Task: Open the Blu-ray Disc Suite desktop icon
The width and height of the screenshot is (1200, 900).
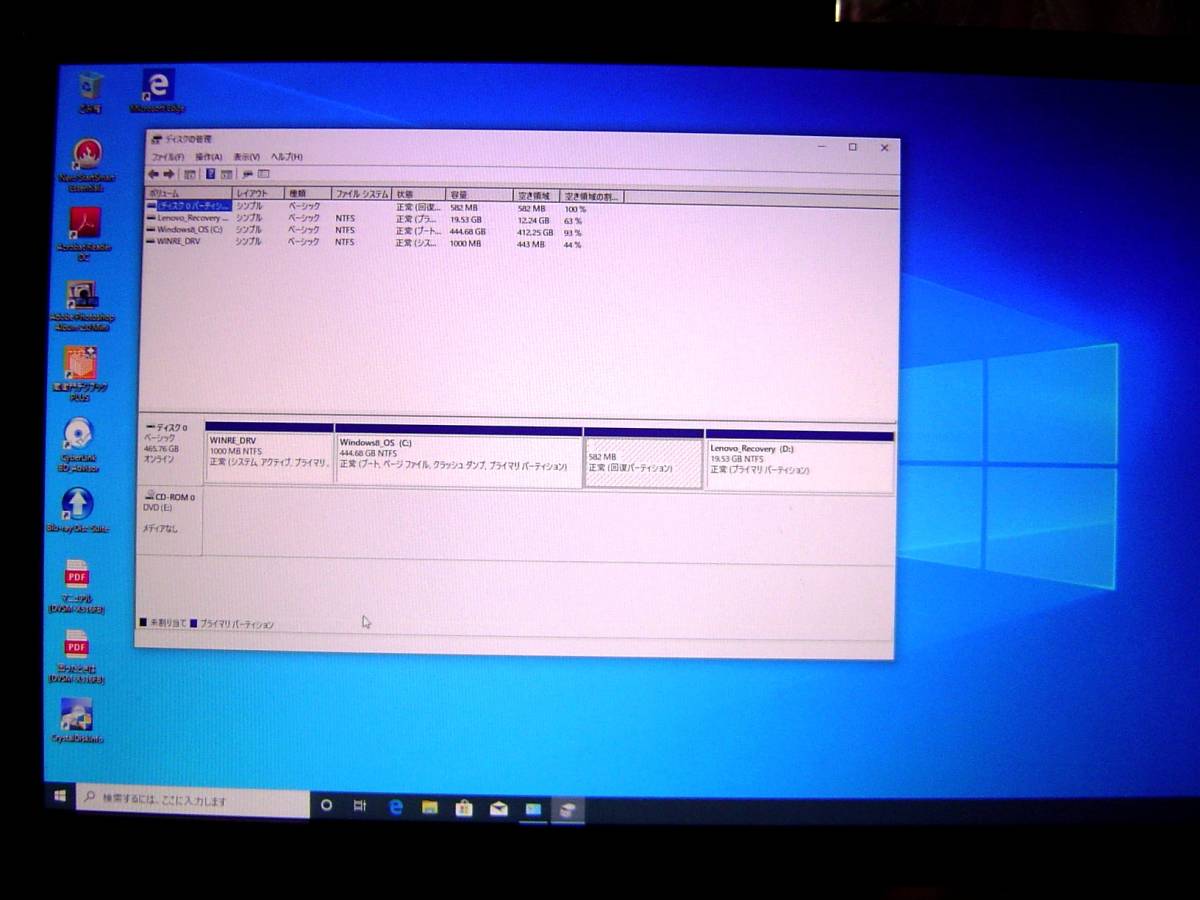Action: [x=77, y=510]
